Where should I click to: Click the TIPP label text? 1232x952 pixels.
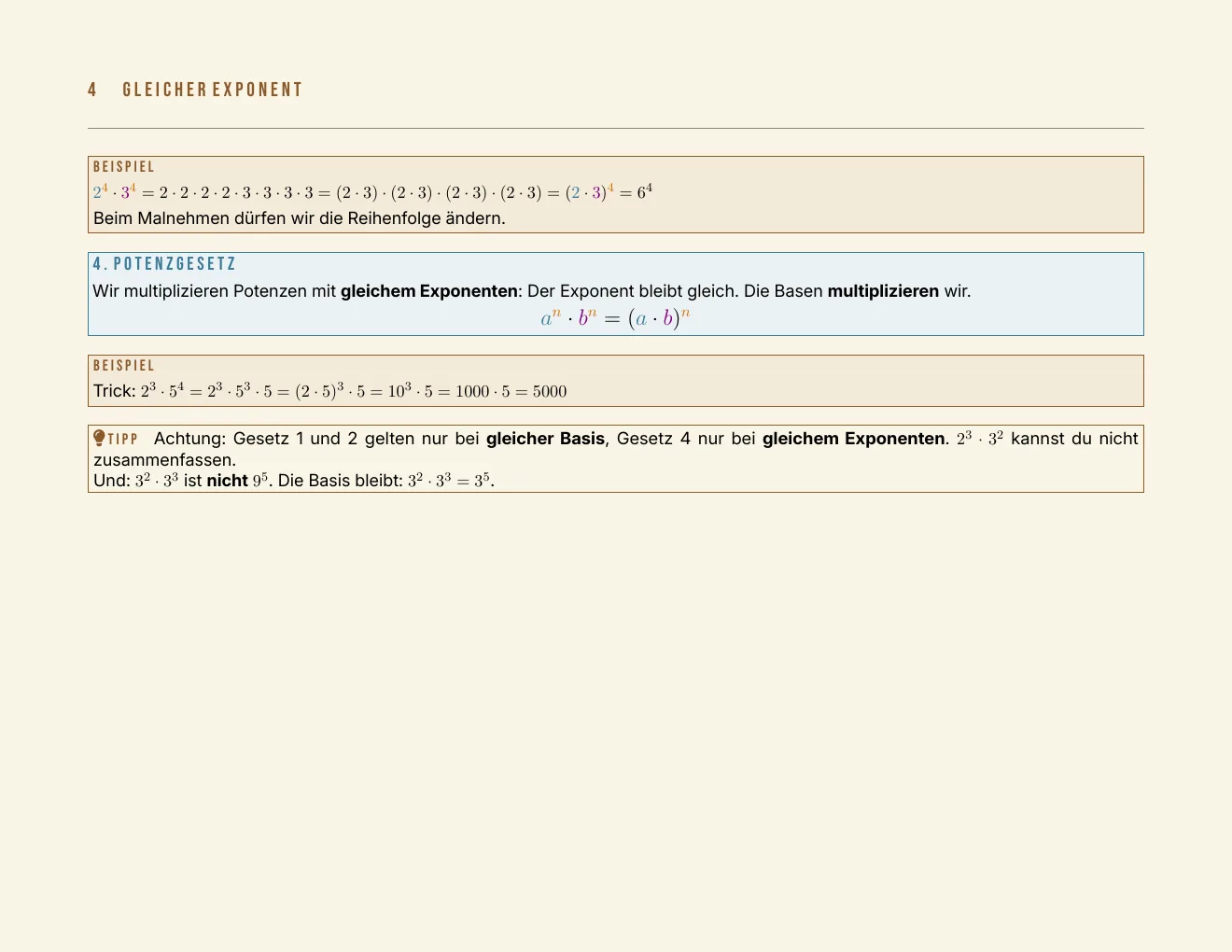123,439
